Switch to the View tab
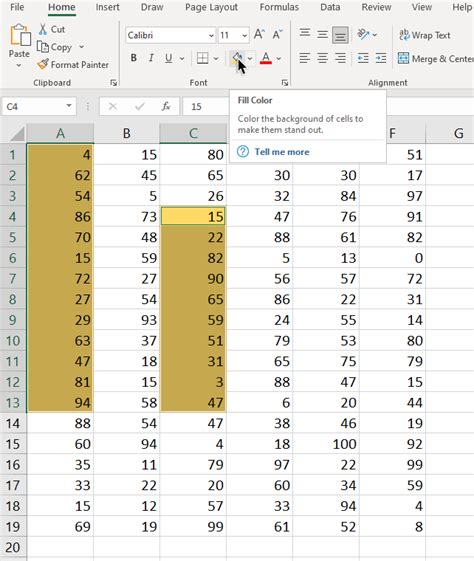The height and width of the screenshot is (561, 474). point(421,7)
